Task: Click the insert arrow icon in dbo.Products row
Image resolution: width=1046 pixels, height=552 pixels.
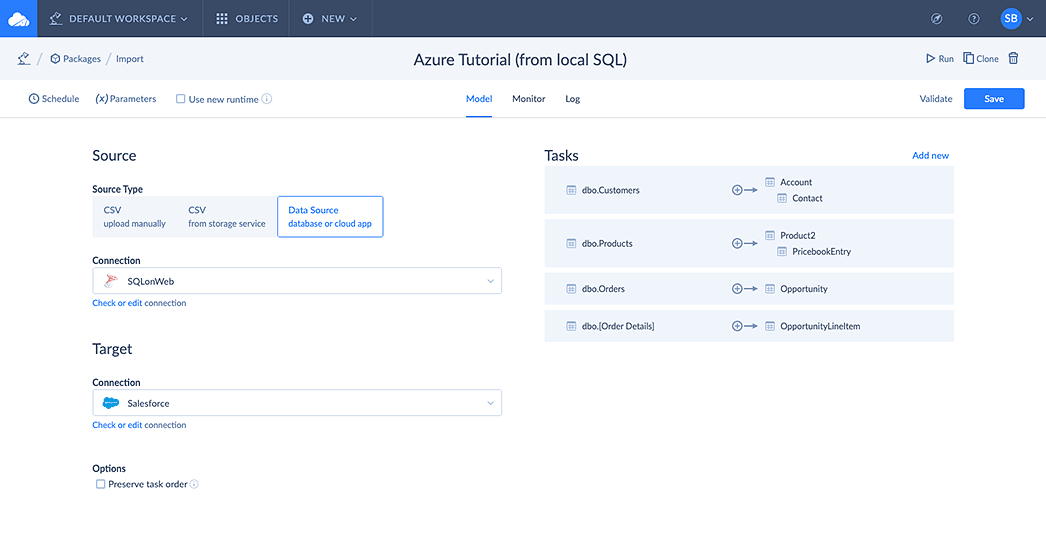Action: pyautogui.click(x=744, y=244)
